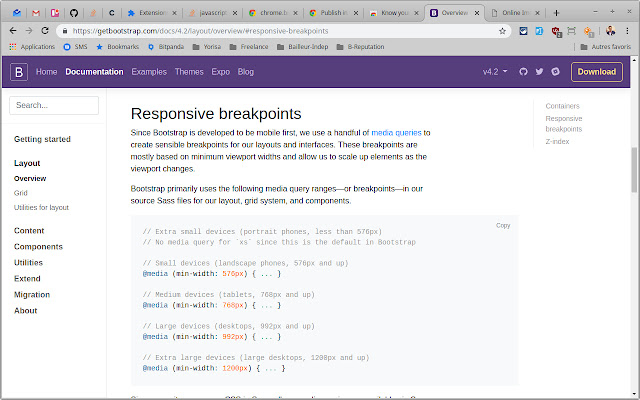Screen dimensions: 640x400
Task: Expand the Content sidebar section
Action: click(29, 231)
